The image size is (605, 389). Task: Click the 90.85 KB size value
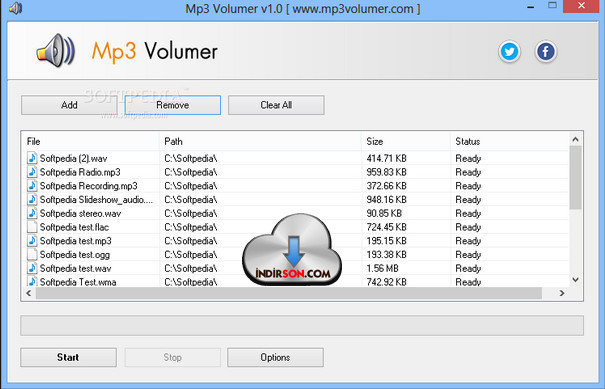[384, 213]
